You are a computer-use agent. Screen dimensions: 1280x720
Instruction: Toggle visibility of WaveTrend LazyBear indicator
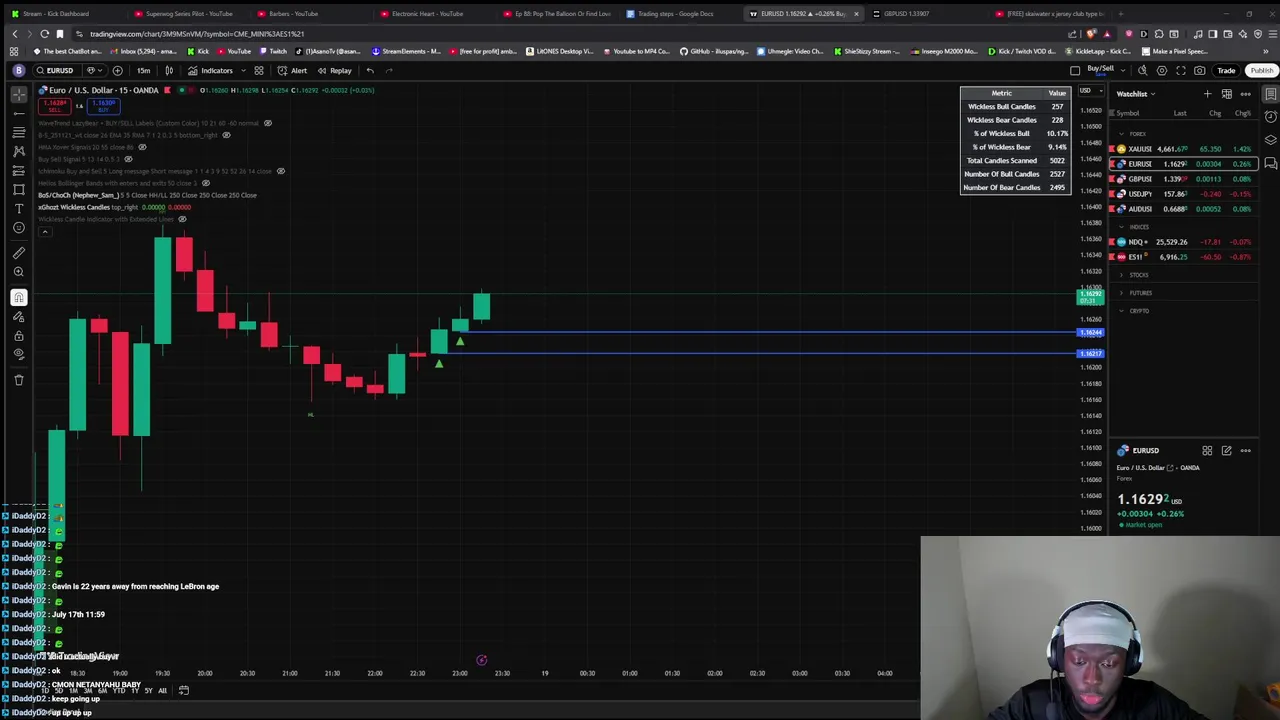(x=267, y=123)
